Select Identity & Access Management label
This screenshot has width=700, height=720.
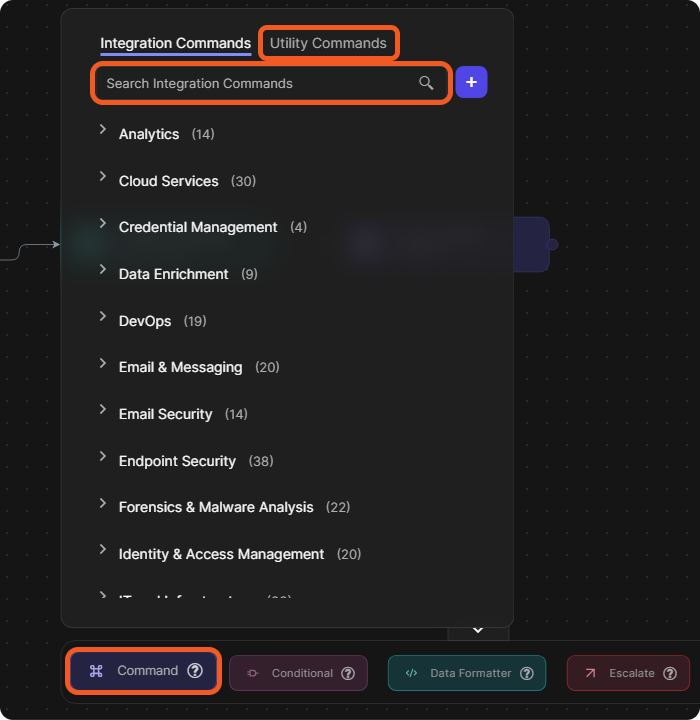click(x=221, y=554)
